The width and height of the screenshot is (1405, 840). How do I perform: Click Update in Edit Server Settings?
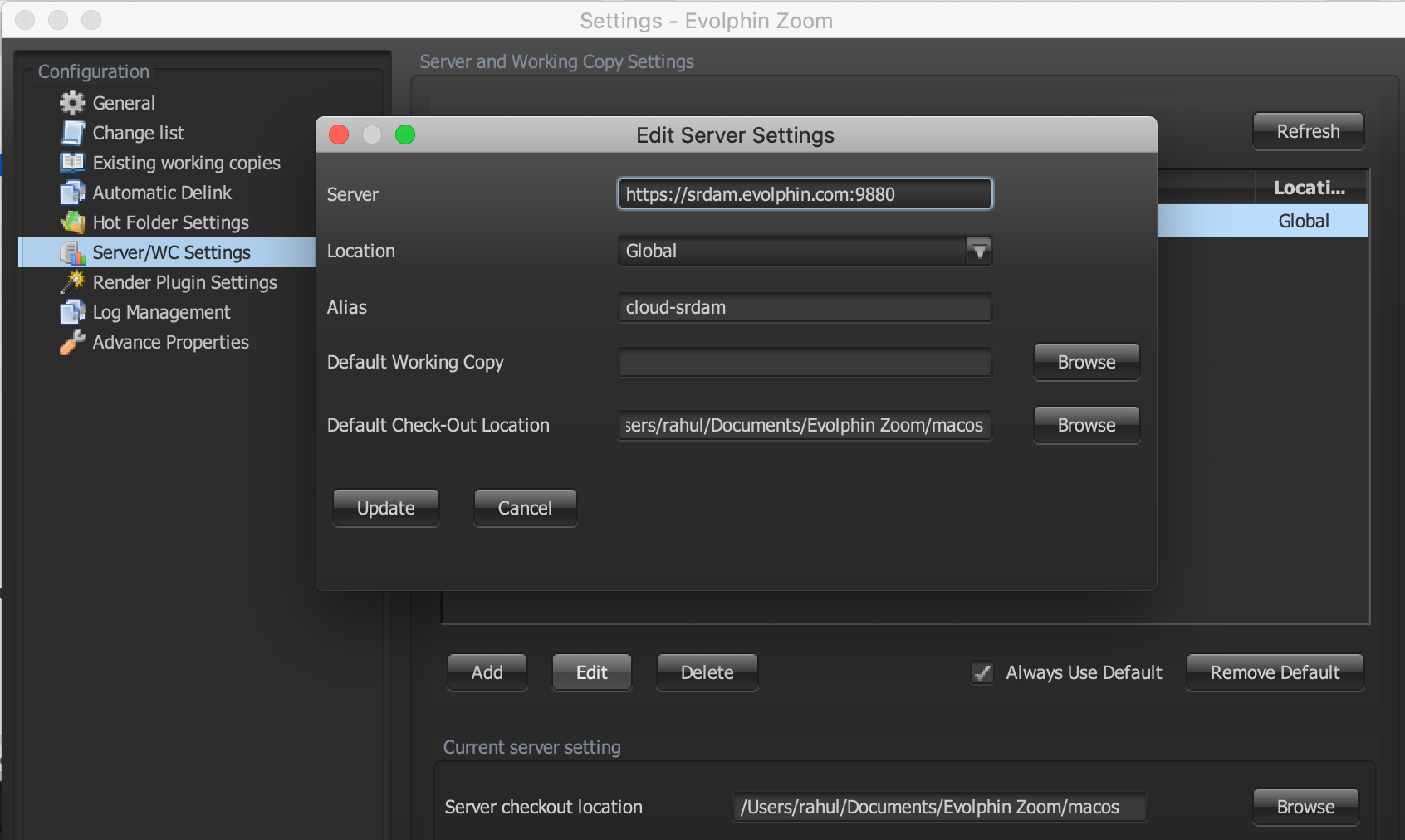point(386,508)
